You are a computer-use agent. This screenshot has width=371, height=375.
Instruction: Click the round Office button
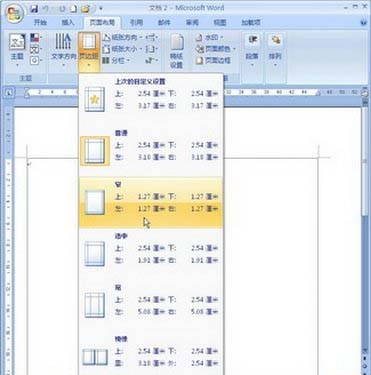[x=14, y=14]
